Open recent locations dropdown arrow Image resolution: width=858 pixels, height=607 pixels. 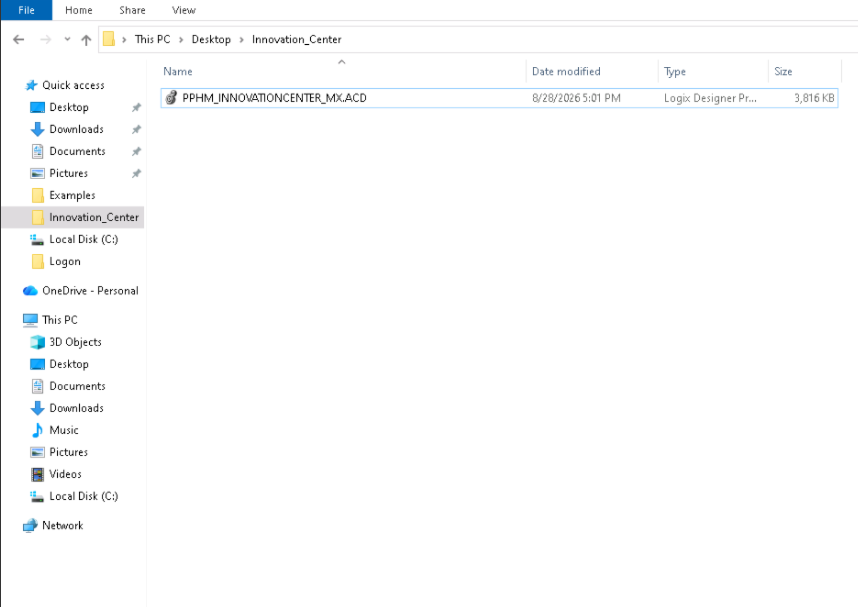67,39
